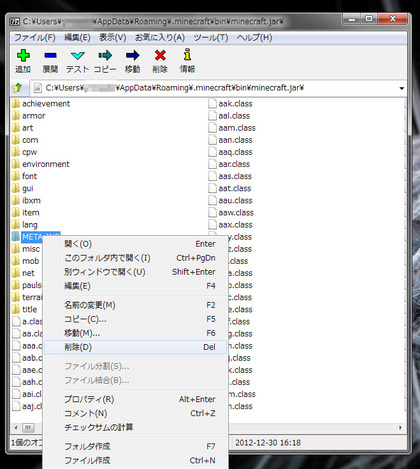Click the horizontal scrollbar thumb

pyautogui.click(x=28, y=428)
